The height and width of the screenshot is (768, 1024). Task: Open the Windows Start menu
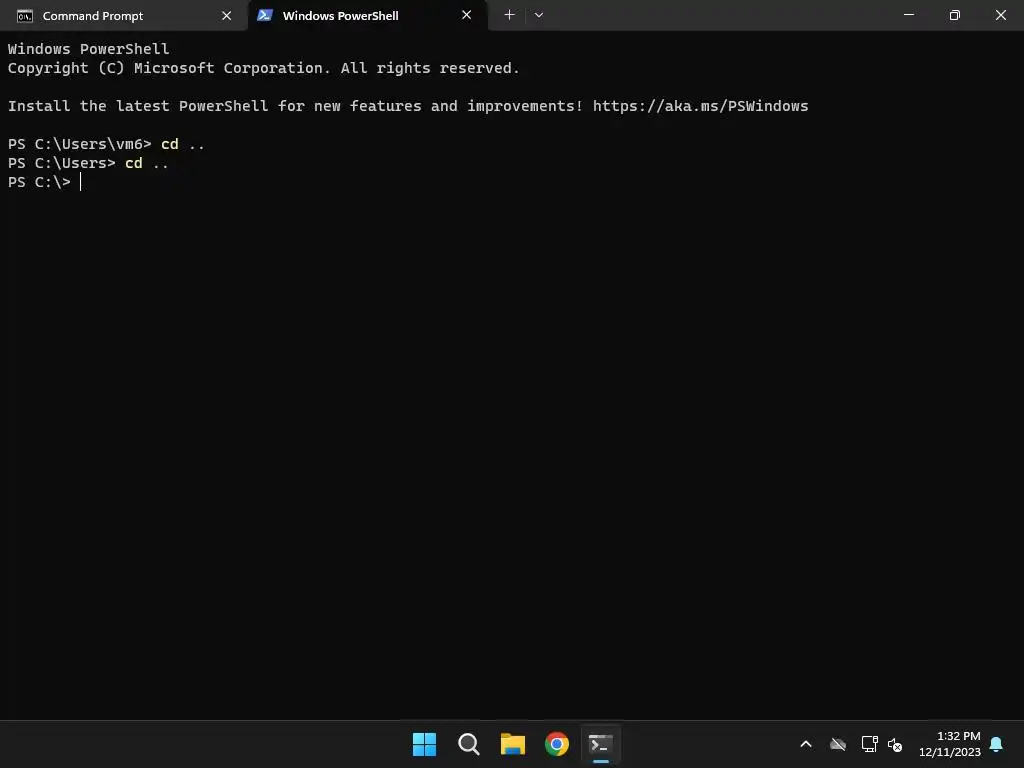click(x=424, y=744)
